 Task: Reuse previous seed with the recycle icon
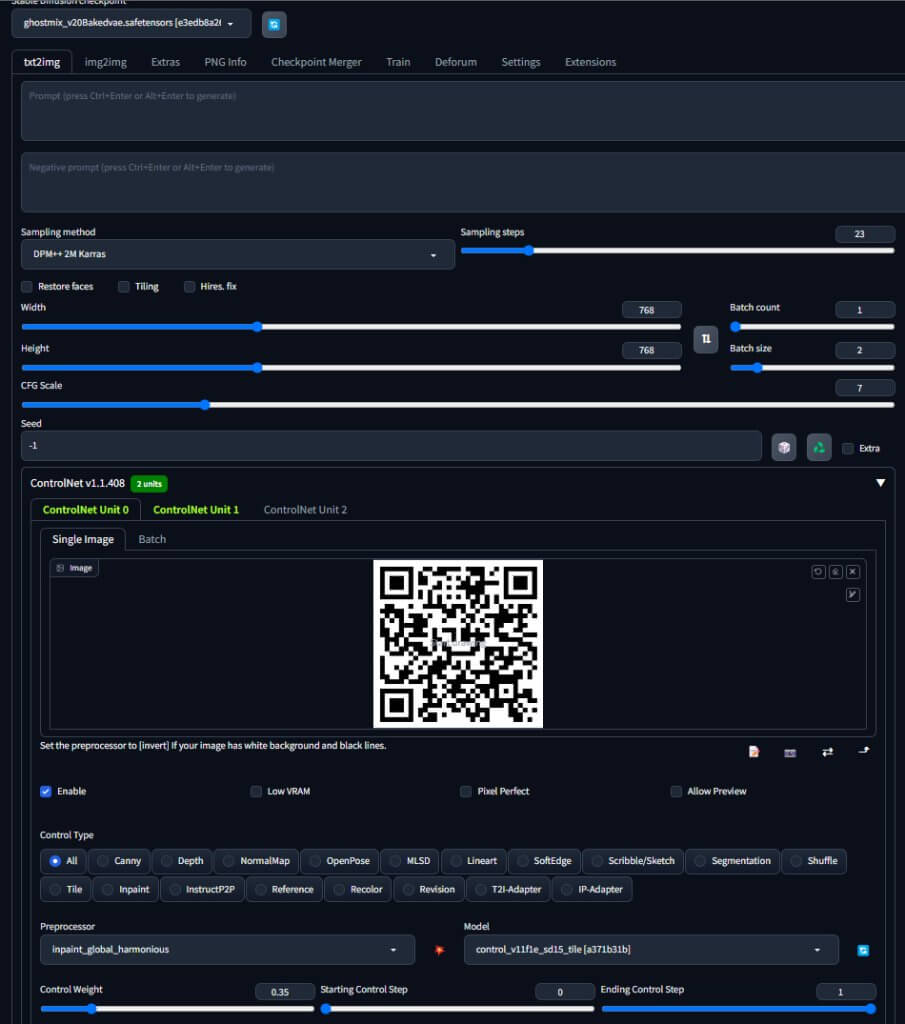point(819,447)
